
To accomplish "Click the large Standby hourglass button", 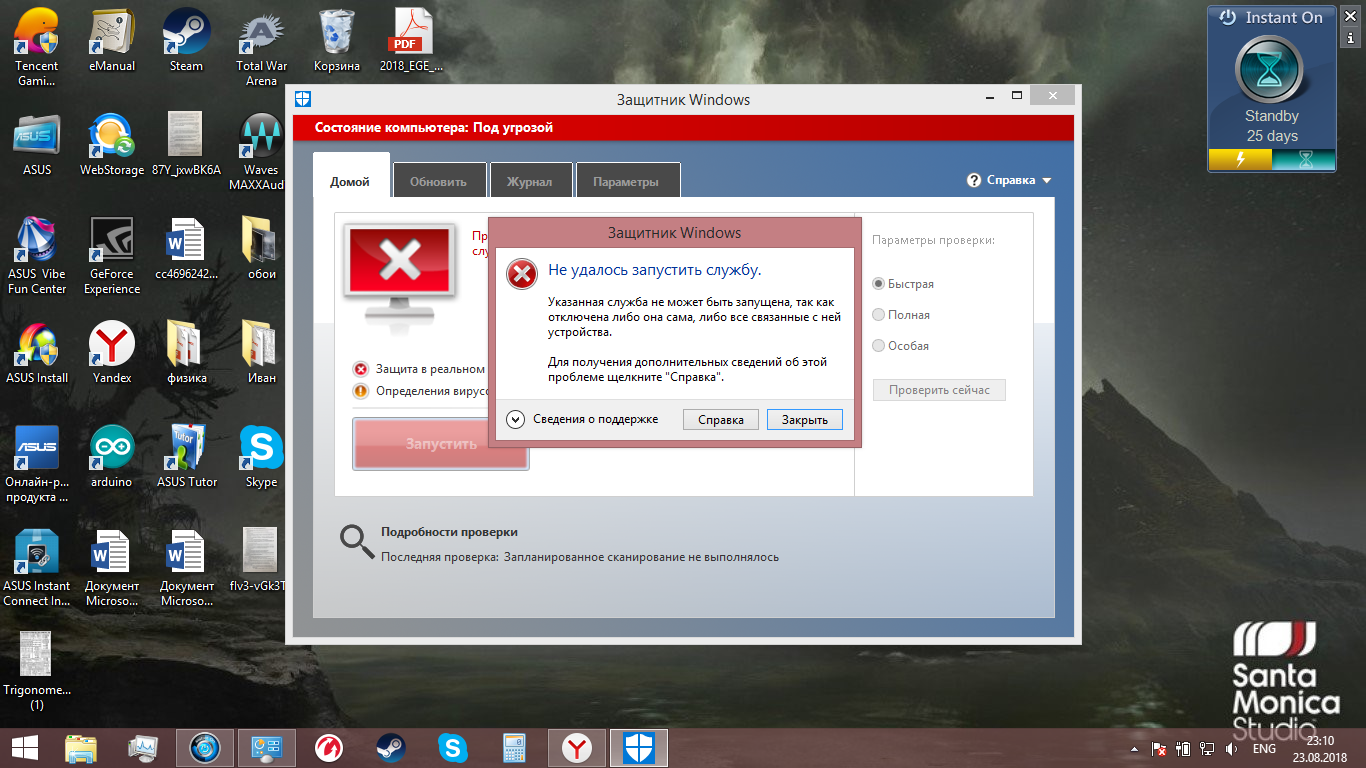I will pos(1270,70).
